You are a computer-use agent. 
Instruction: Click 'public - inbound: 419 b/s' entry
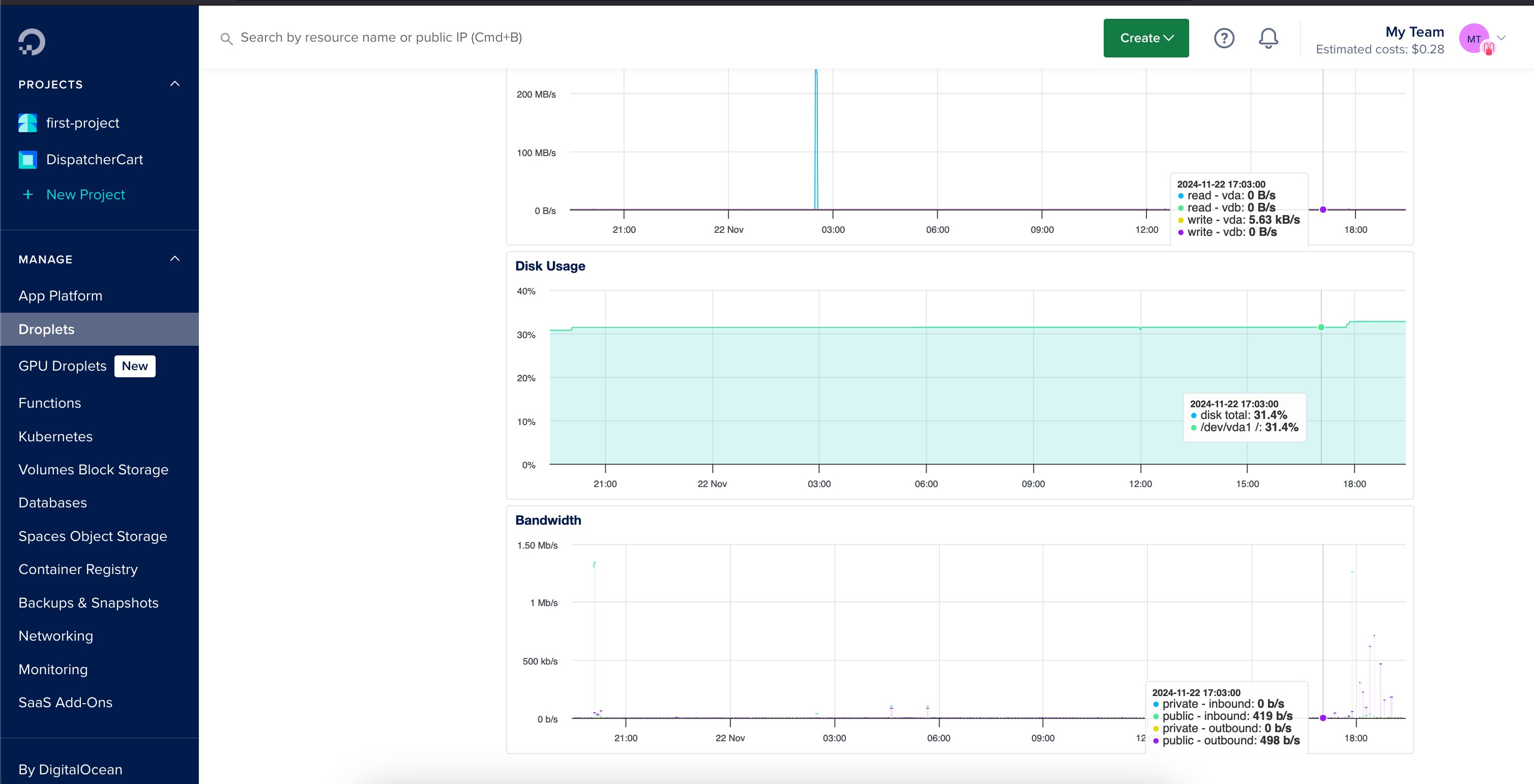(x=1223, y=716)
